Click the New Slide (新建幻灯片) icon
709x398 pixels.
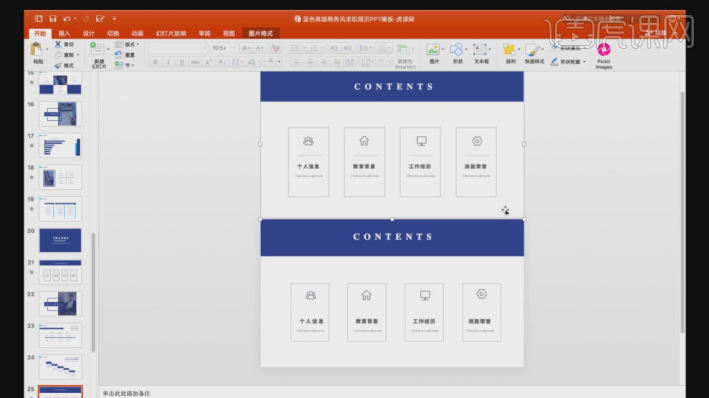(x=97, y=49)
